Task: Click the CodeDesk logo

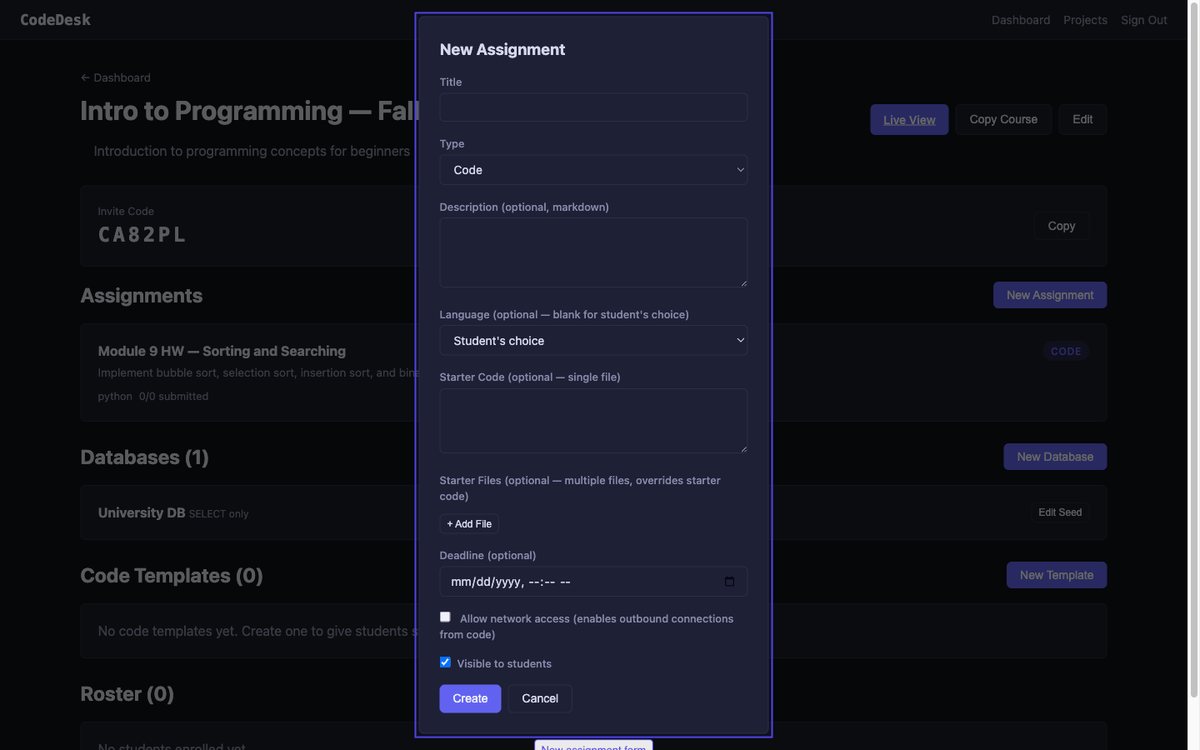Action: 55,20
